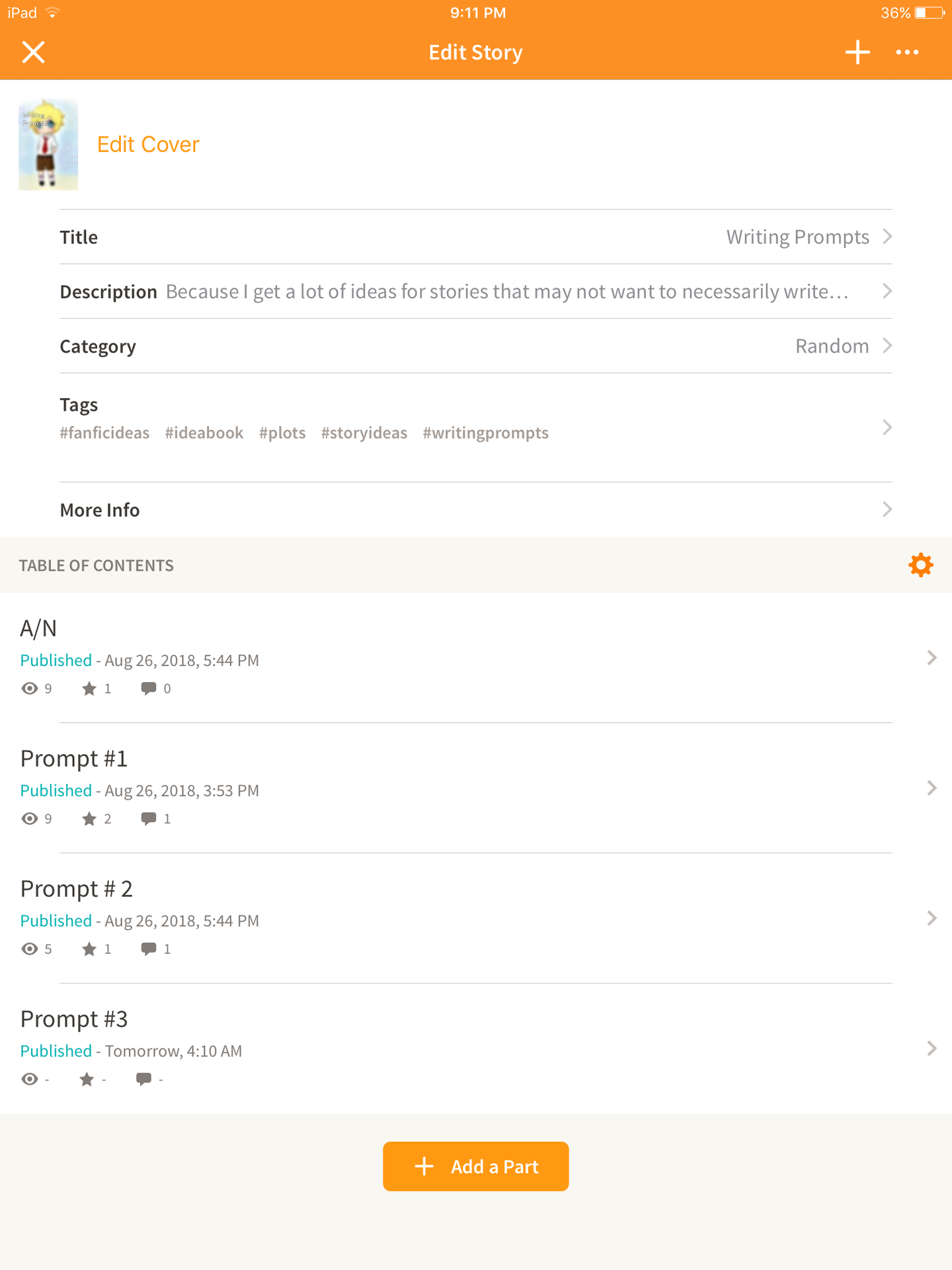Open the Prompt #1 part chevron
The image size is (952, 1270).
coord(932,788)
